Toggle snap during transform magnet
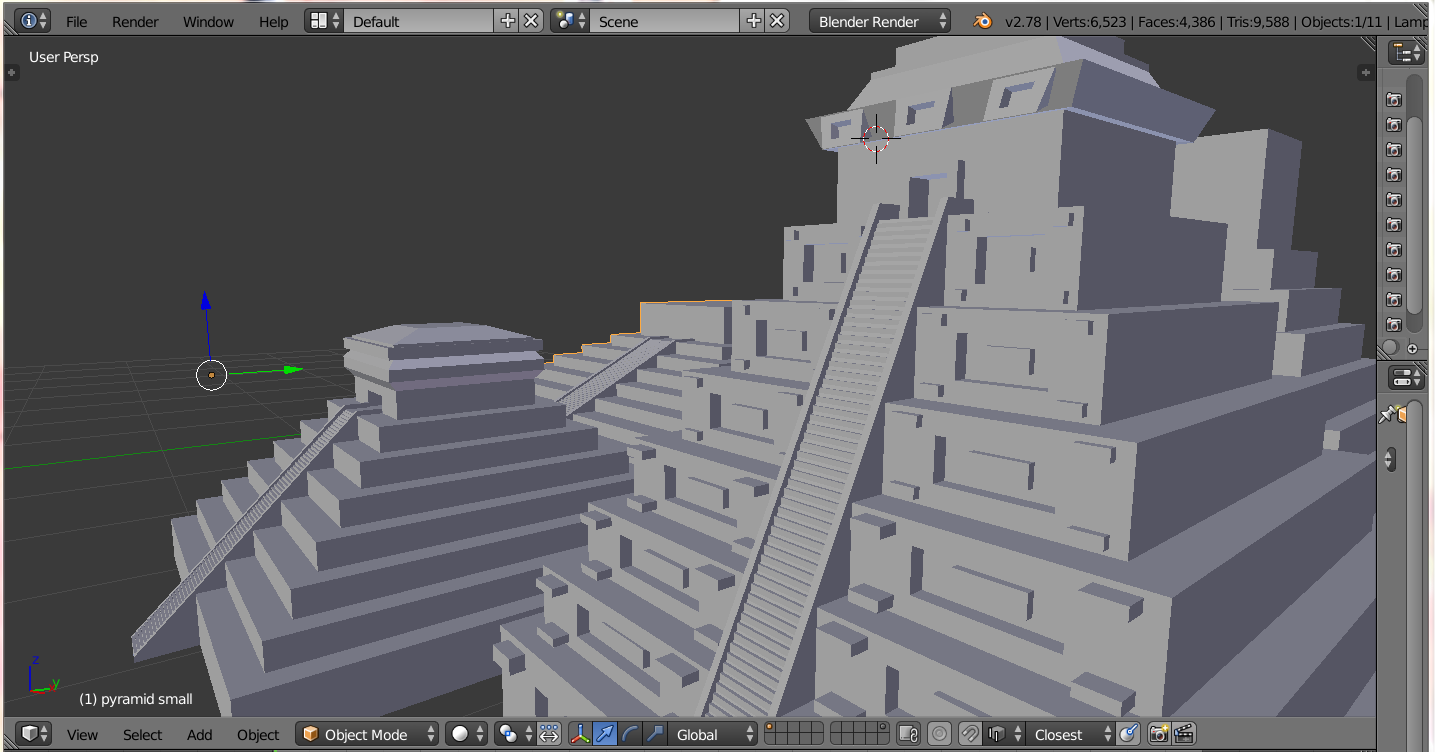This screenshot has height=752, width=1435. click(x=969, y=734)
